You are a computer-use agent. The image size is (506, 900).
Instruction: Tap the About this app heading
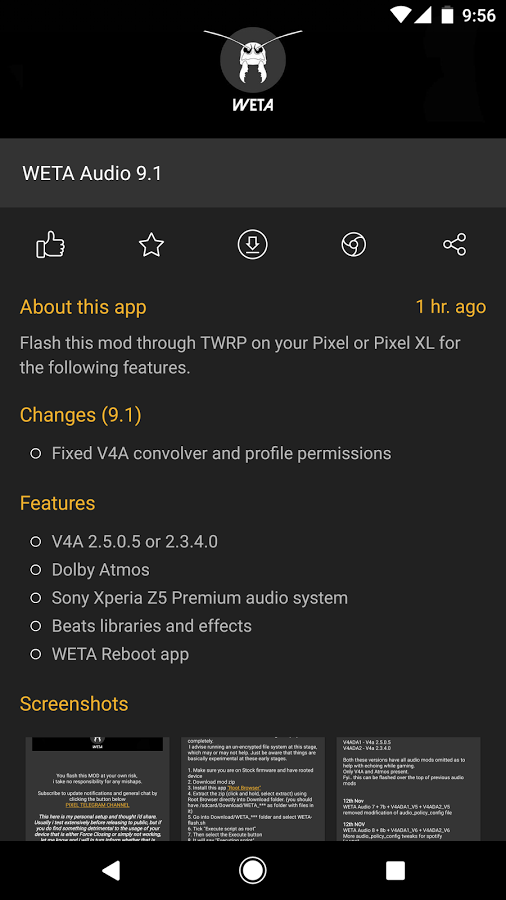(x=83, y=307)
